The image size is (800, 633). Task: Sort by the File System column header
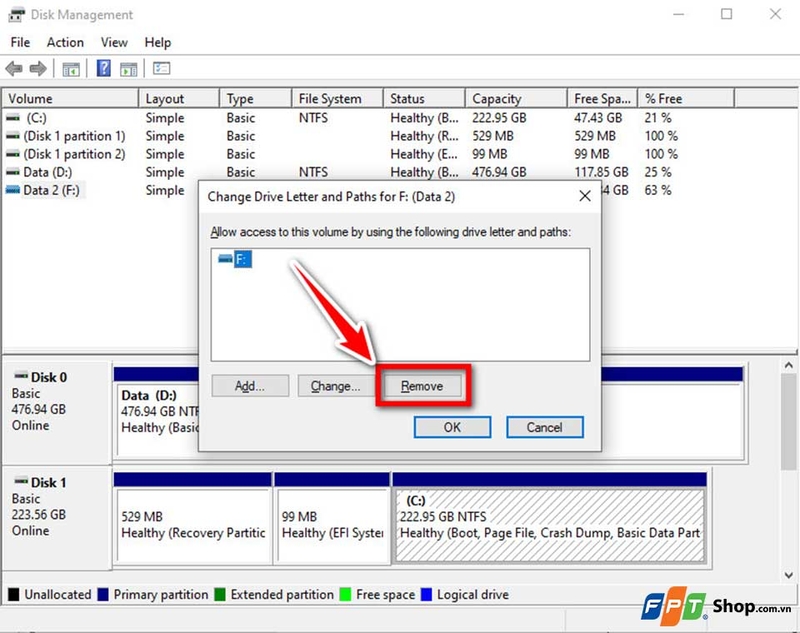click(338, 98)
